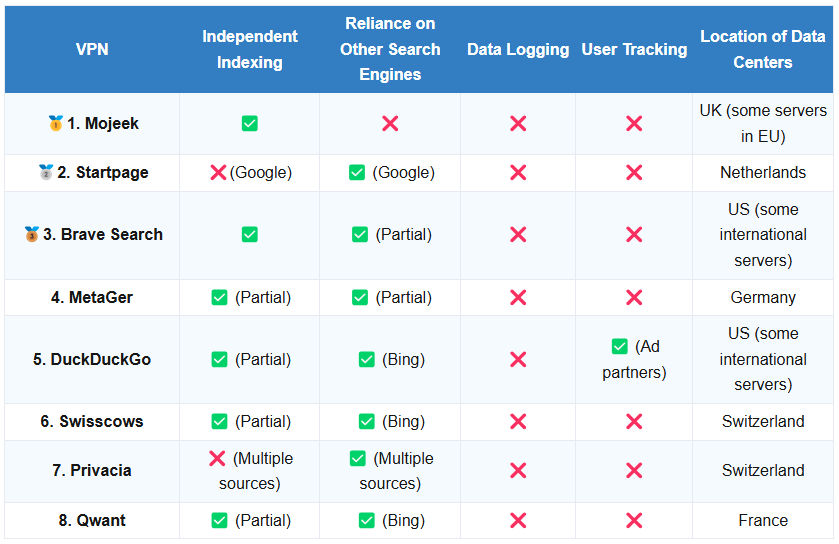Click the red X for Privacia's Independent Indexing
Image resolution: width=839 pixels, height=544 pixels.
[x=217, y=458]
